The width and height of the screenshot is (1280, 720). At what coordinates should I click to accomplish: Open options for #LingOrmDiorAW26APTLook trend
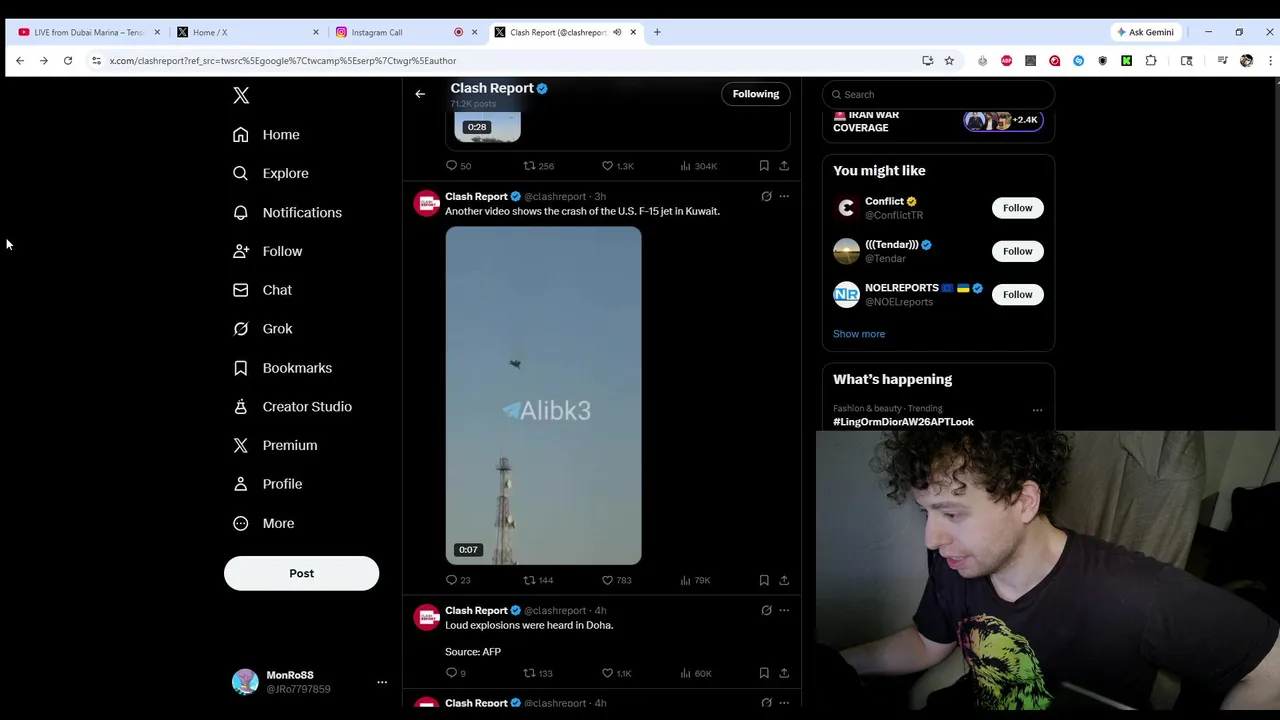tap(1037, 410)
